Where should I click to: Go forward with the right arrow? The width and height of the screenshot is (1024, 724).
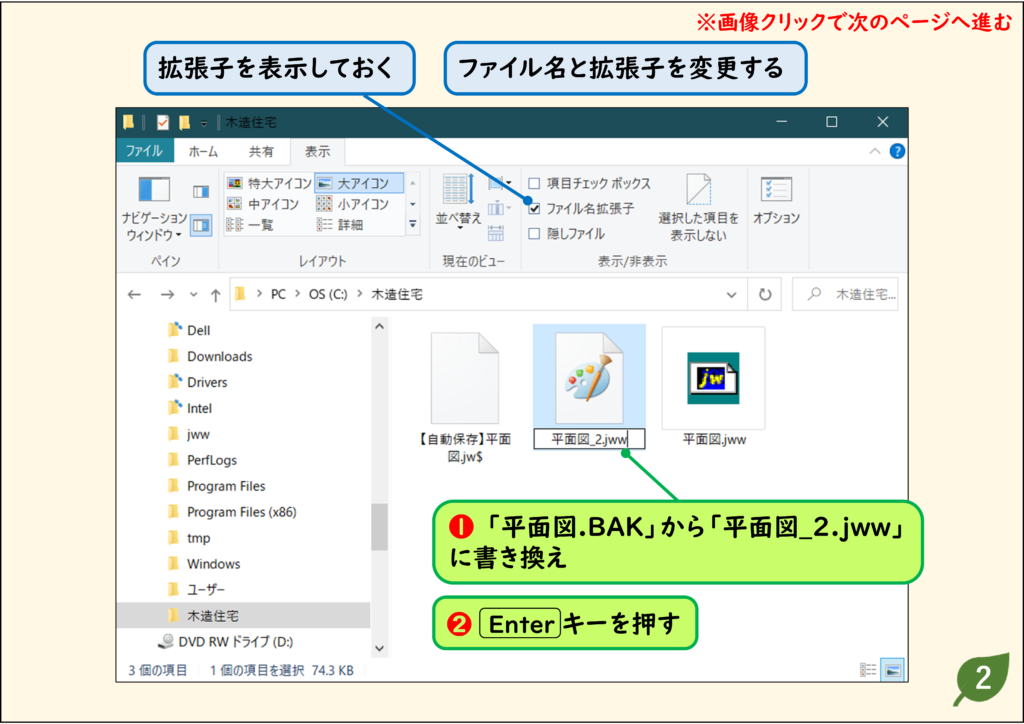tap(167, 294)
